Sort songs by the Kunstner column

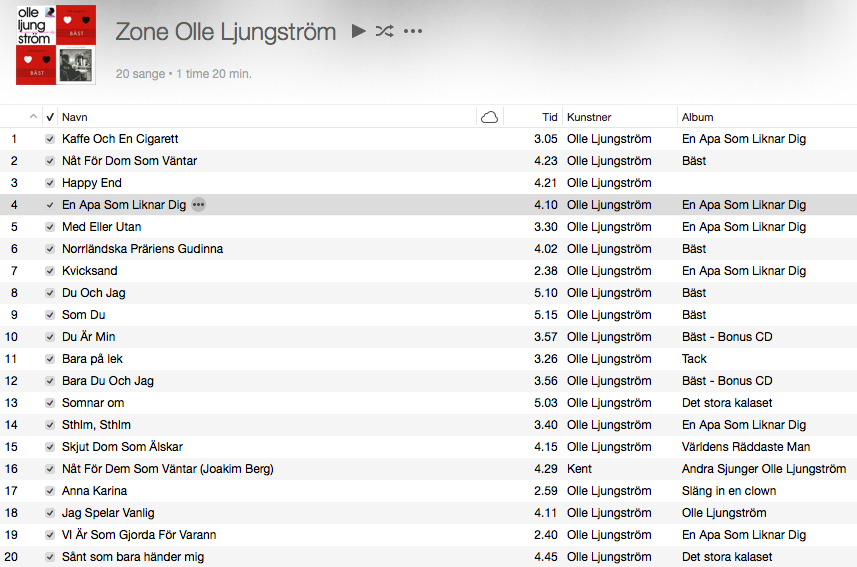589,117
